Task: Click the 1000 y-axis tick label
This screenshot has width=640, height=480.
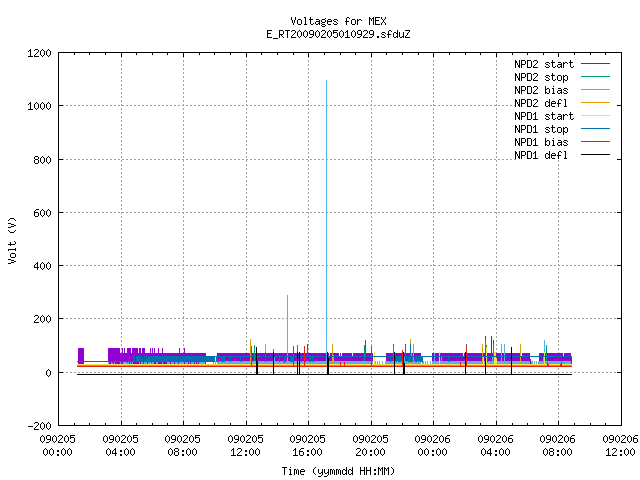Action: [39, 107]
